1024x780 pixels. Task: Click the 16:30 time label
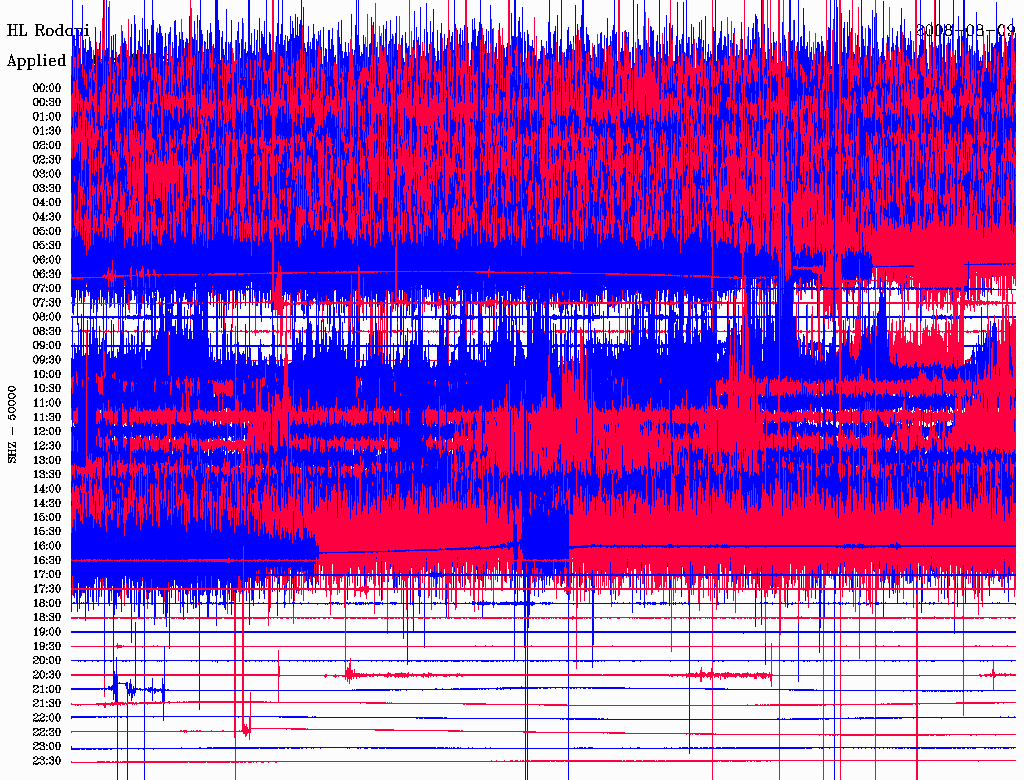tap(47, 560)
